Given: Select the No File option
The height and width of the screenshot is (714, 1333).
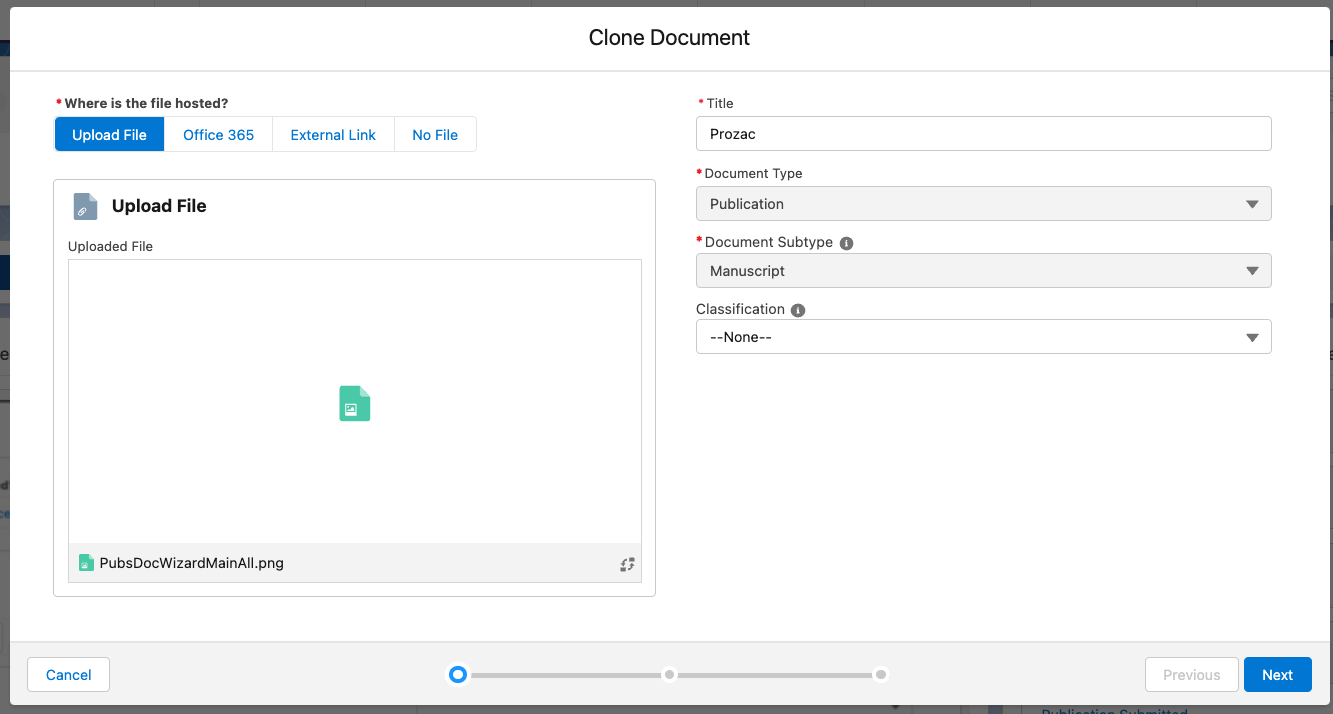Looking at the screenshot, I should [435, 135].
